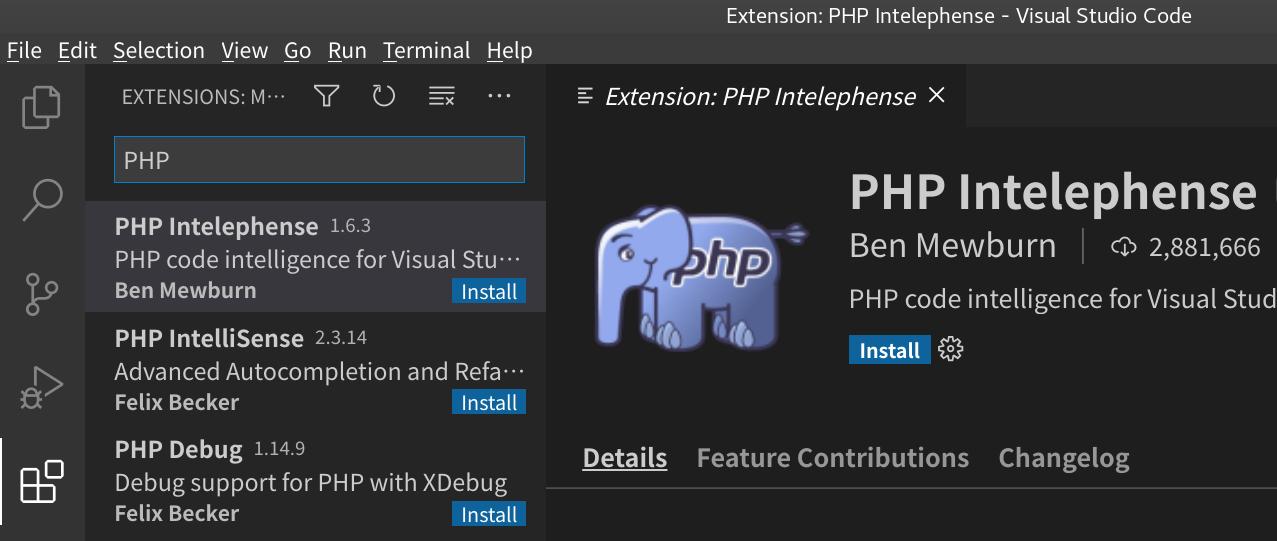Open the Run and Debug view
The image size is (1277, 541).
pyautogui.click(x=42, y=387)
